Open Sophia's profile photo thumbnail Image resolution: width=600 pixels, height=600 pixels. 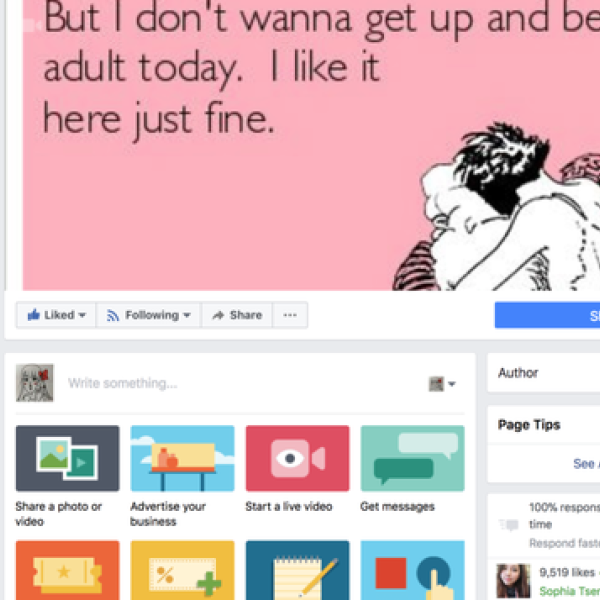coord(513,581)
